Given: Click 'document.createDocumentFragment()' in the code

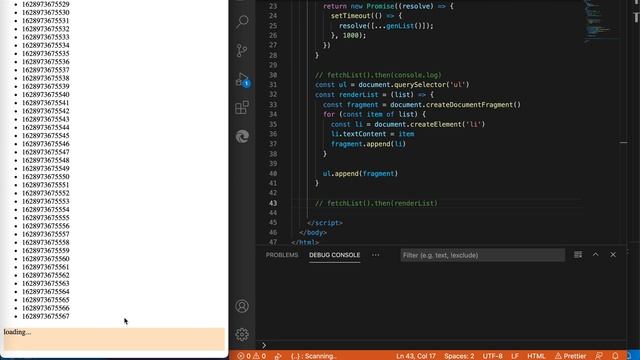Looking at the screenshot, I should point(455,104).
